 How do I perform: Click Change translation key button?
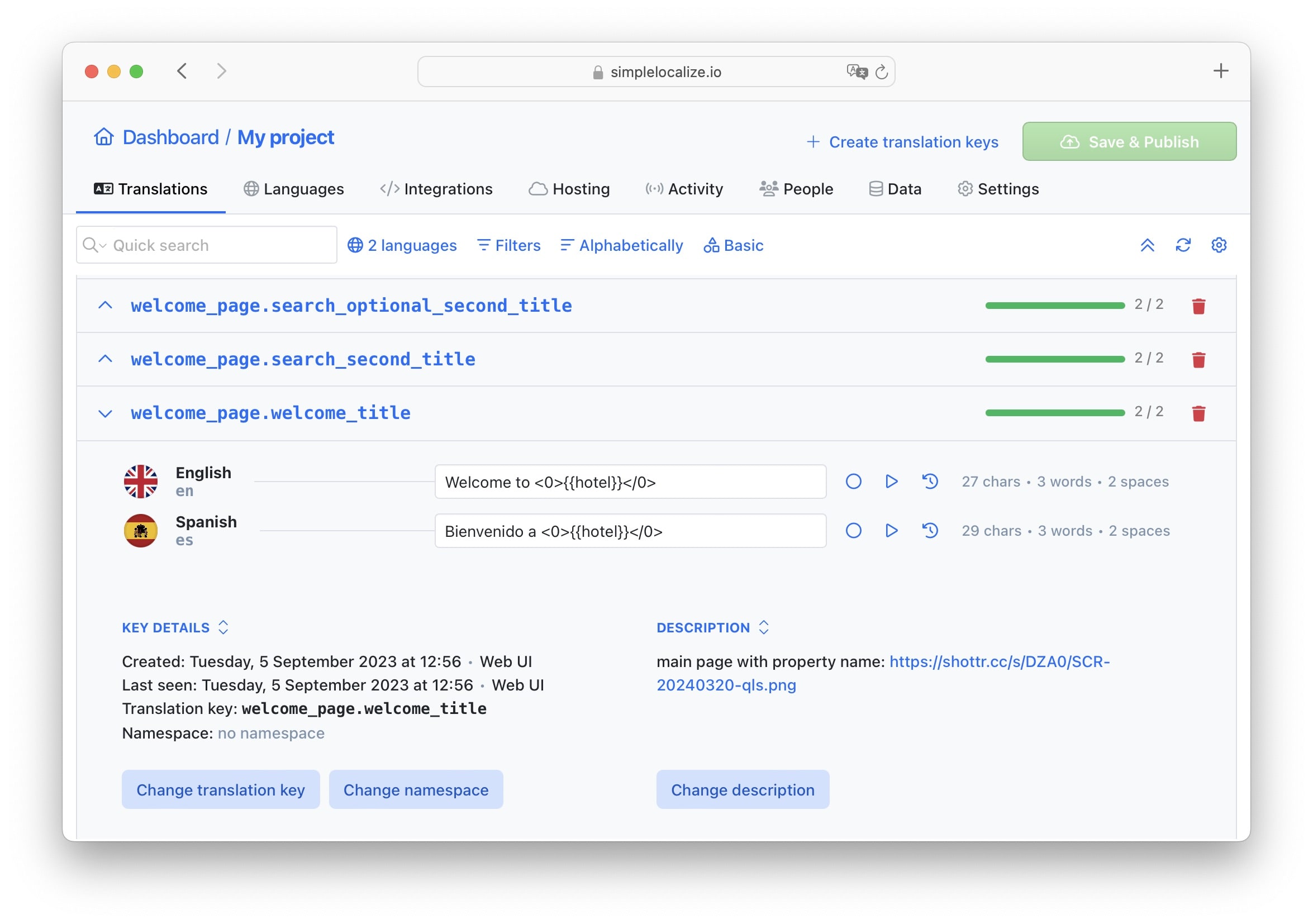point(221,789)
